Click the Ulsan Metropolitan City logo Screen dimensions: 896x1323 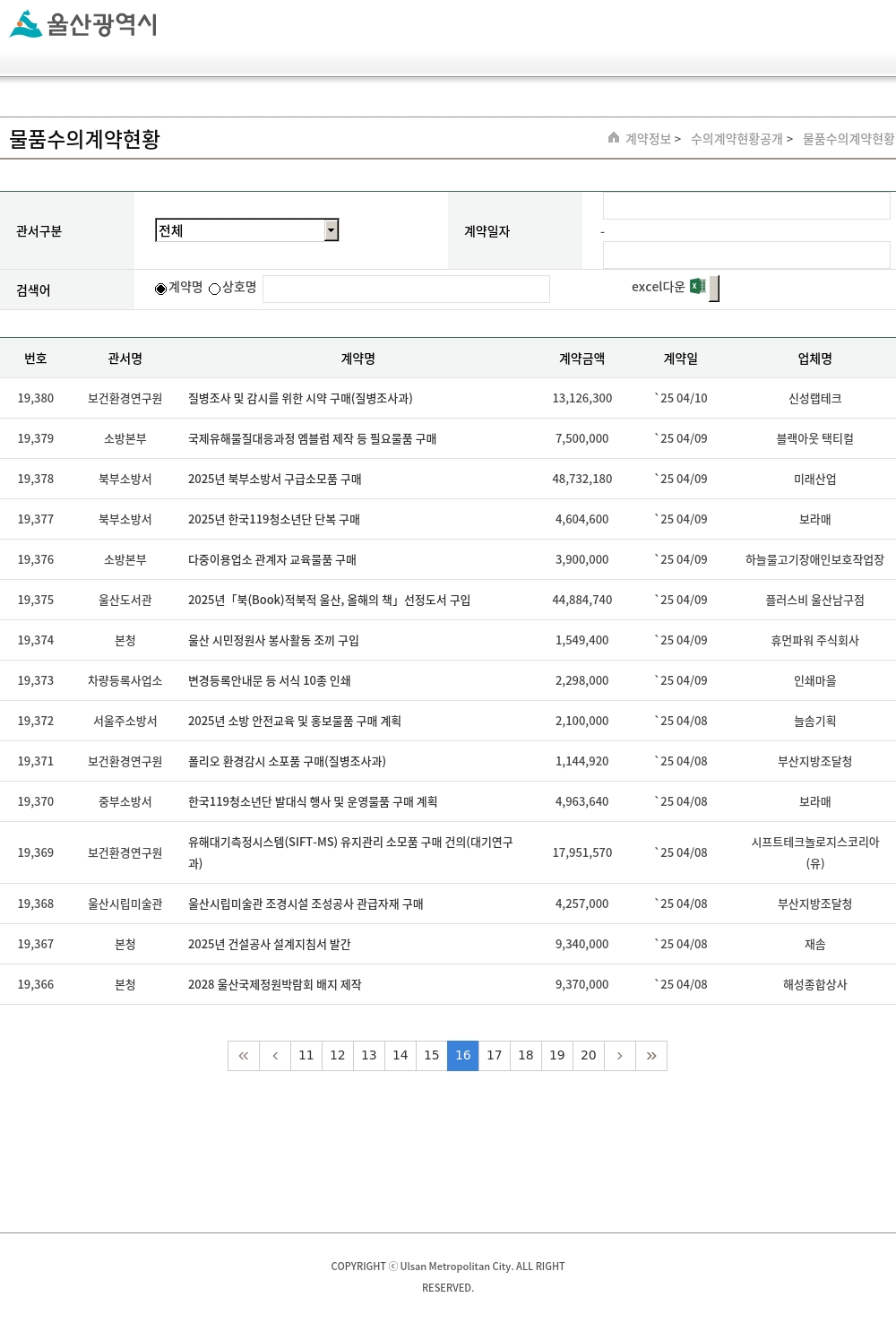coord(83,24)
